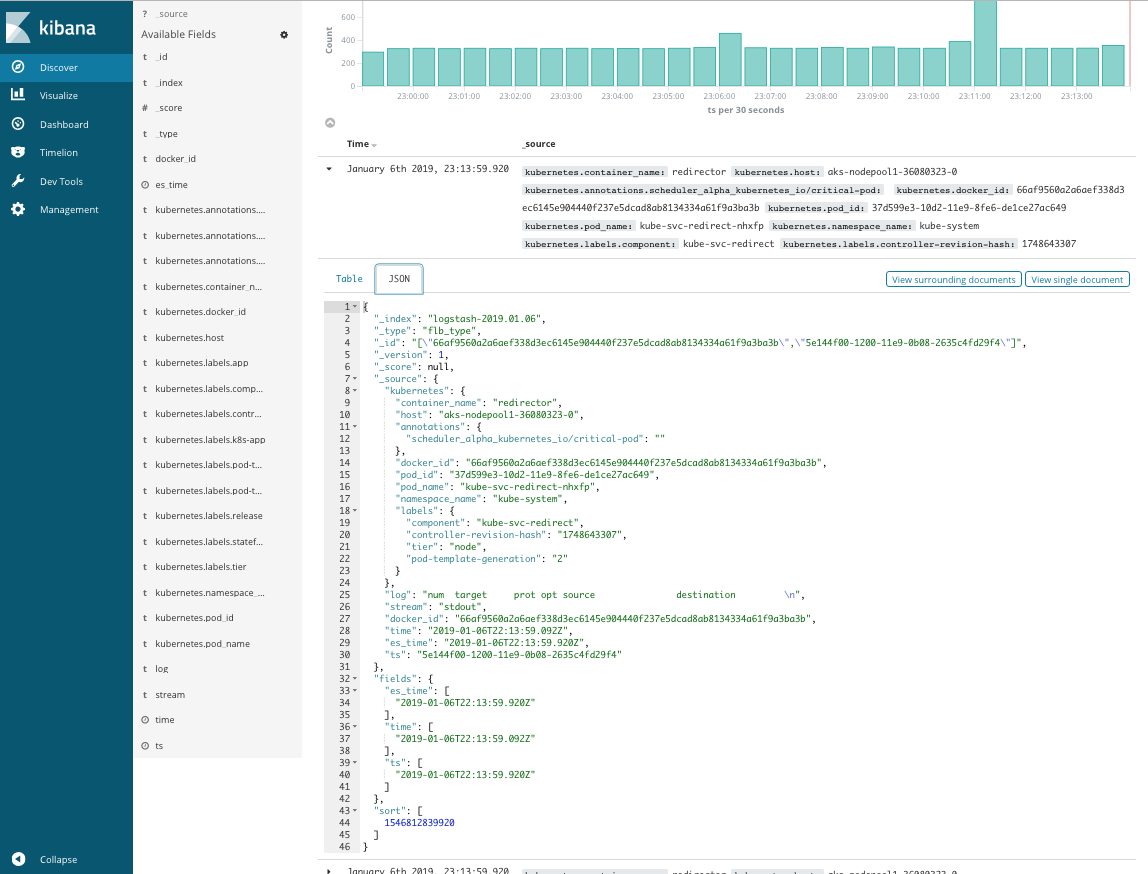Open Dev Tools wrench icon

pos(18,181)
